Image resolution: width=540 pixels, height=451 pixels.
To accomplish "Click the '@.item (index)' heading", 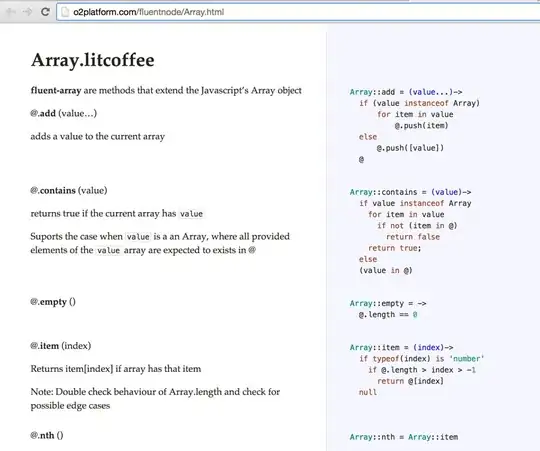I will 61,346.
